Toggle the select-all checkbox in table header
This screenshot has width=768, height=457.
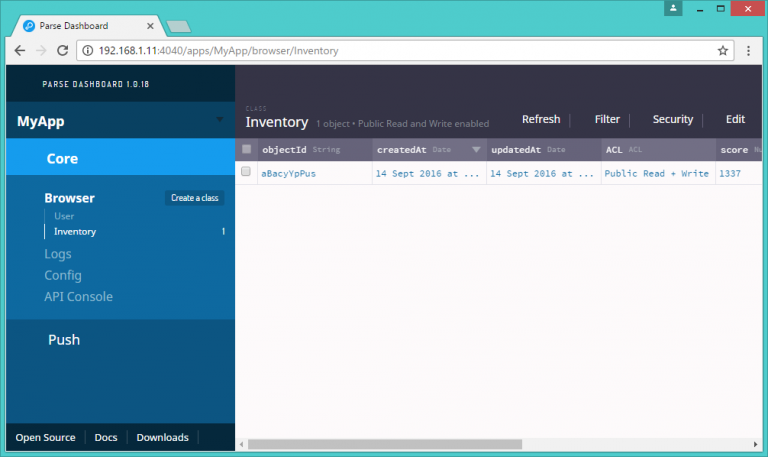click(x=247, y=149)
